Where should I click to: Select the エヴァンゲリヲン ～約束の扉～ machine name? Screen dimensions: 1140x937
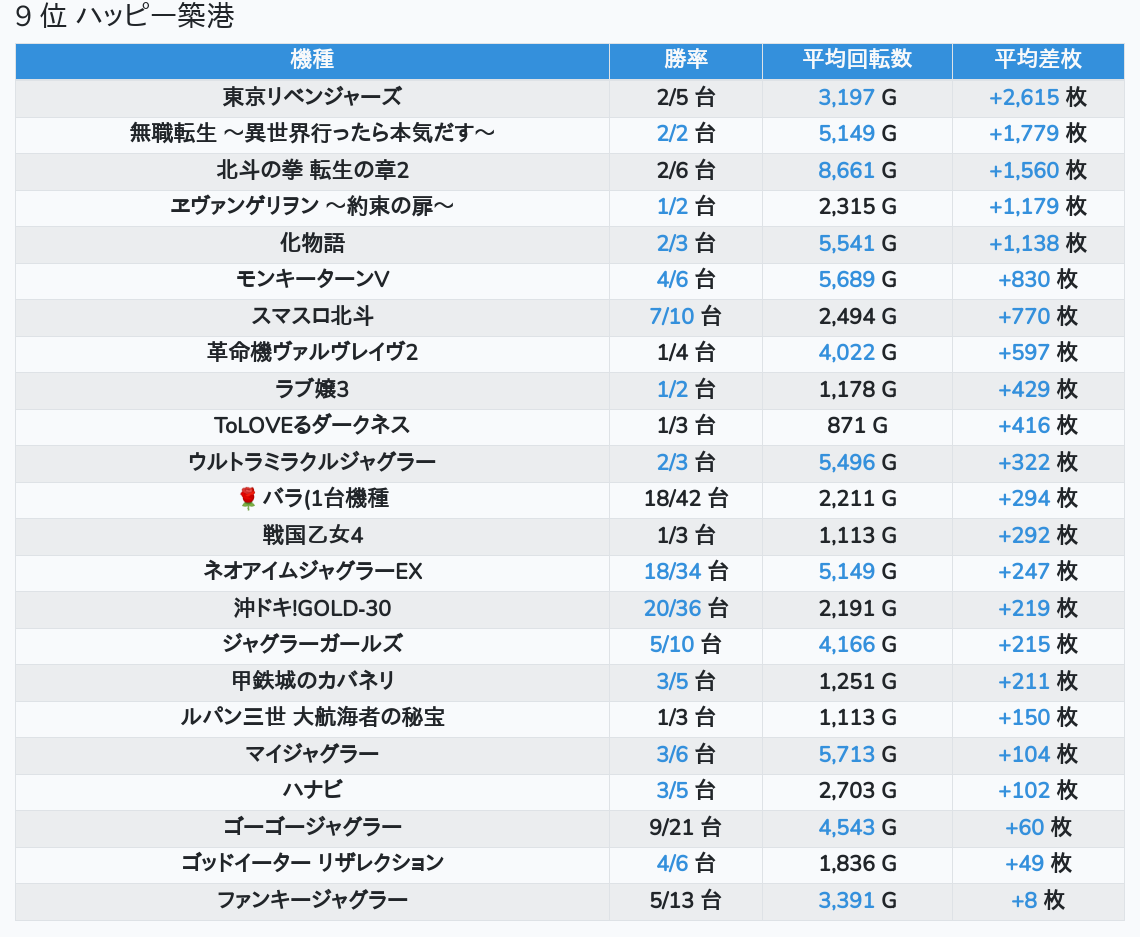coord(312,206)
